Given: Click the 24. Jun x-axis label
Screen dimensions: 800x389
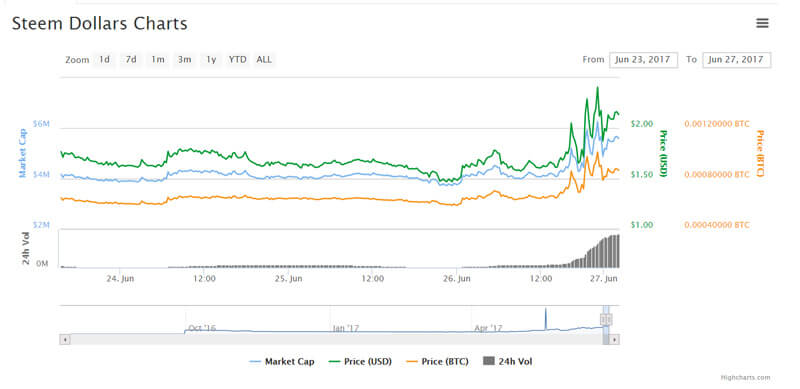Looking at the screenshot, I should point(120,279).
